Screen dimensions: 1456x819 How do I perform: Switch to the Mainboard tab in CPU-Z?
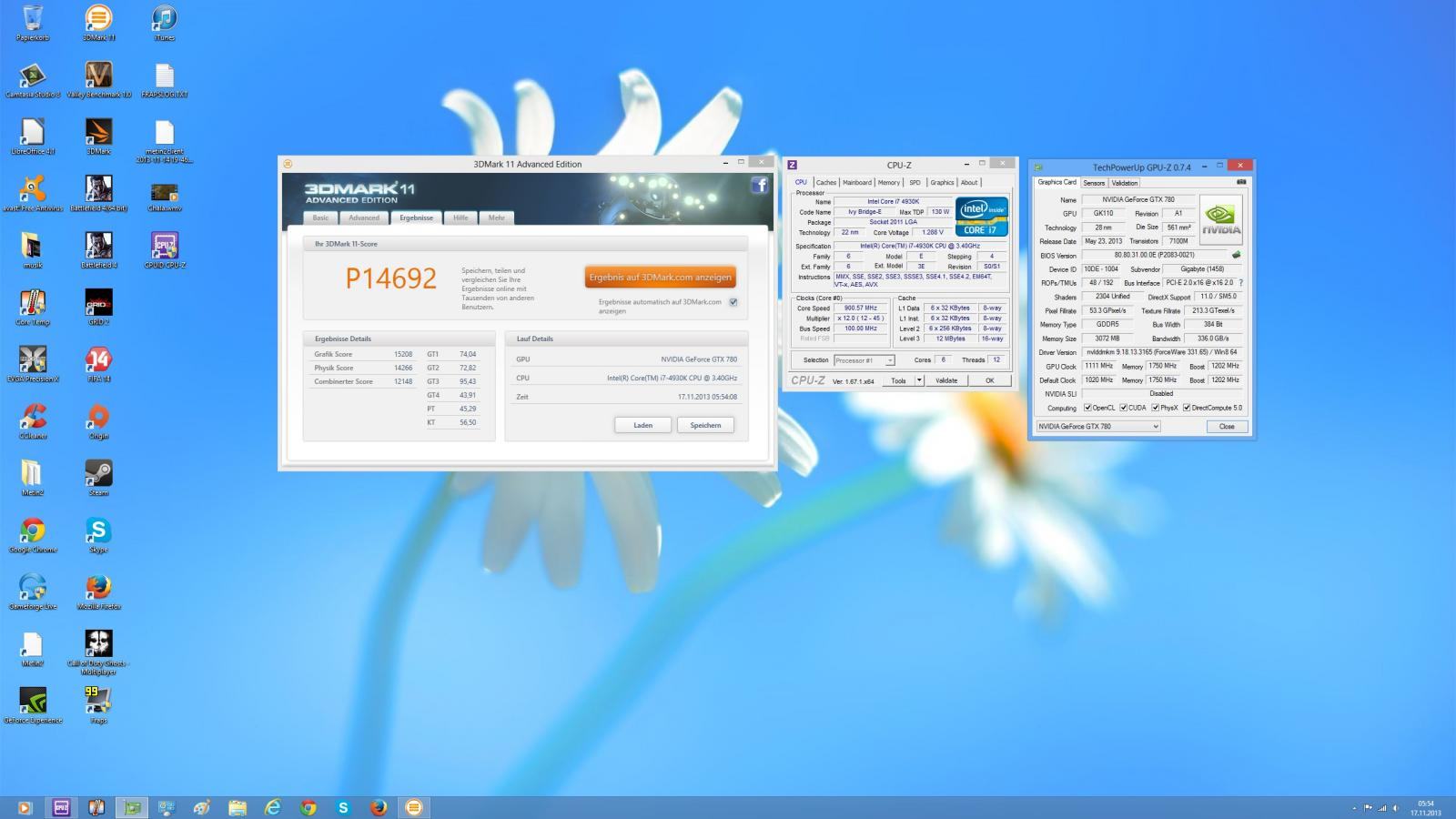(857, 182)
